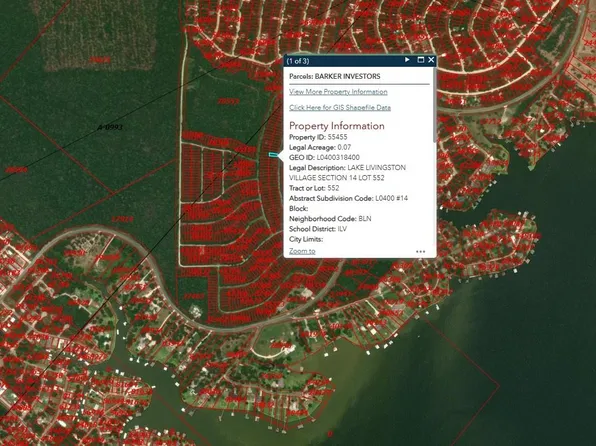Viewport: 596px width, 446px height.
Task: Click the Property ID value 55455
Action: click(x=337, y=137)
